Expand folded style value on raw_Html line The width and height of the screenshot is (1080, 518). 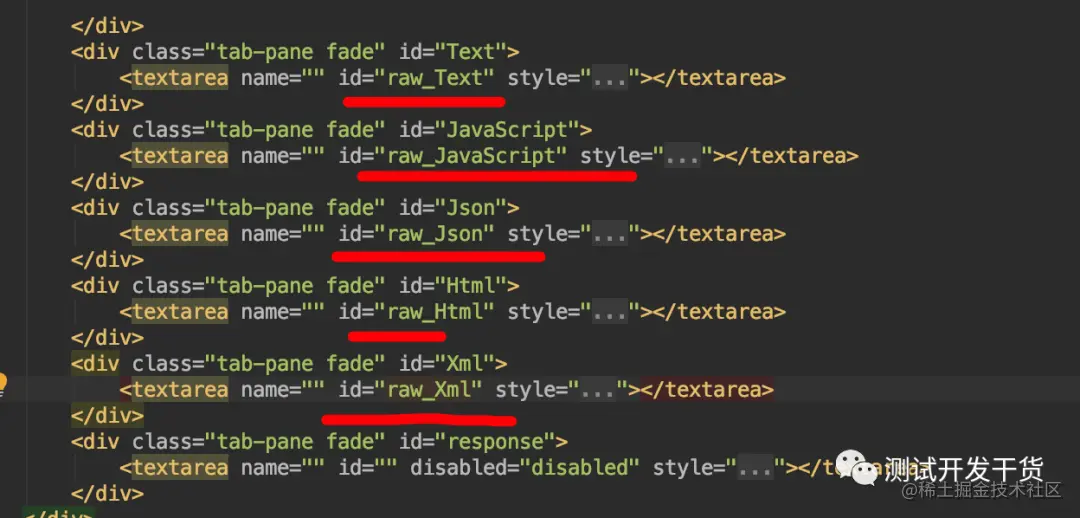(610, 312)
